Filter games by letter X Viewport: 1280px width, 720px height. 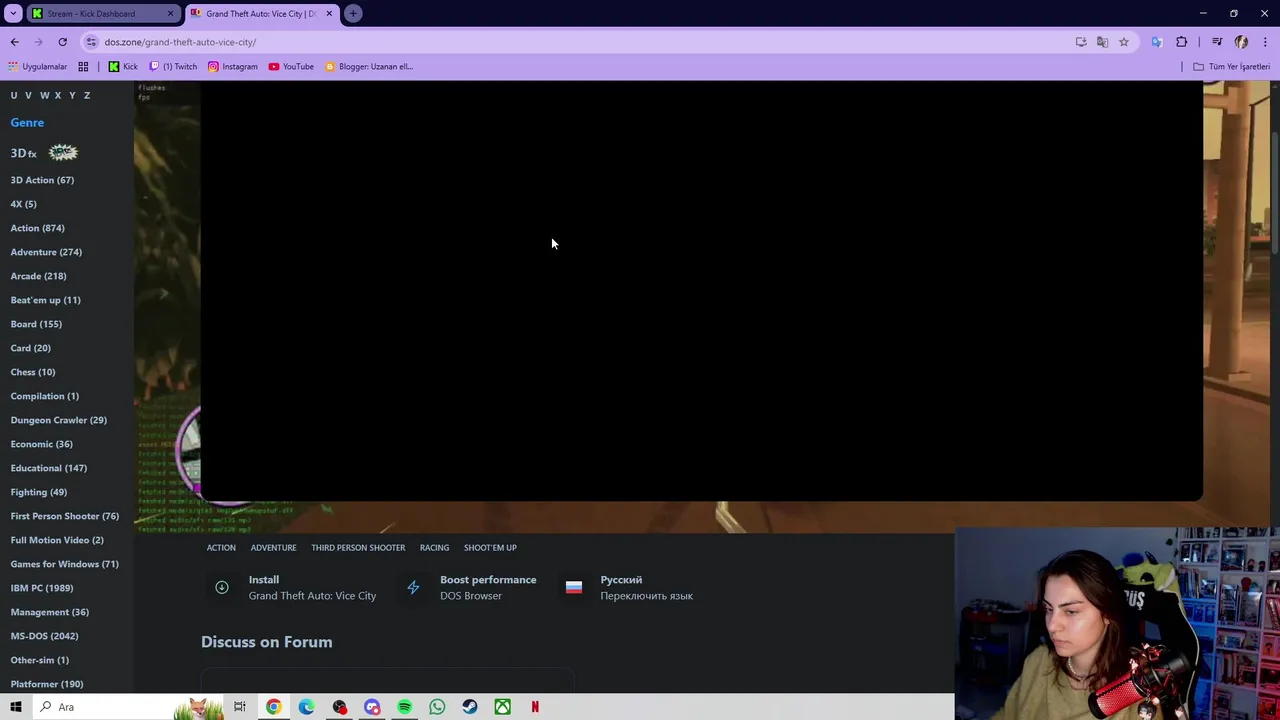pos(58,95)
